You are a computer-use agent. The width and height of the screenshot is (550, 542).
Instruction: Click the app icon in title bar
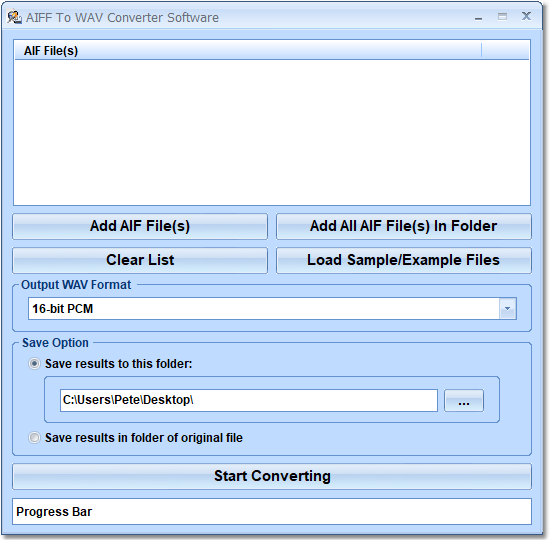pyautogui.click(x=14, y=17)
